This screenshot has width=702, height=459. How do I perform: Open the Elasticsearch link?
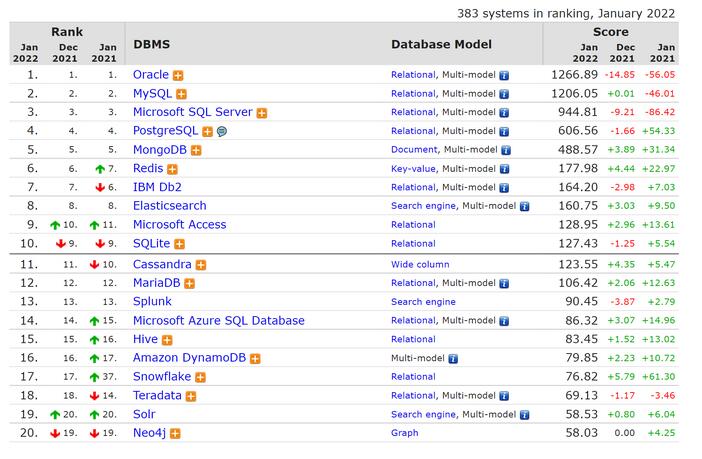click(170, 206)
